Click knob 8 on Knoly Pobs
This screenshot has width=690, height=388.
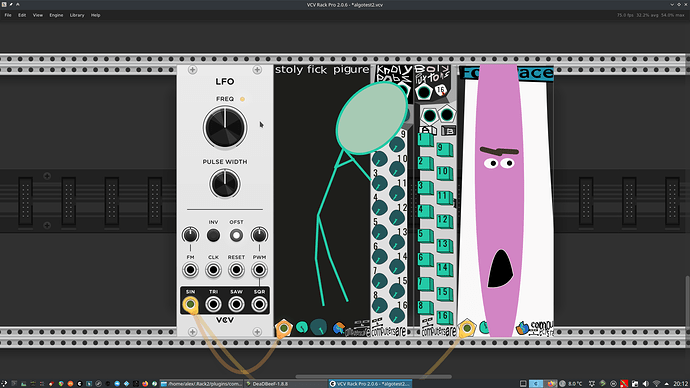379,305
